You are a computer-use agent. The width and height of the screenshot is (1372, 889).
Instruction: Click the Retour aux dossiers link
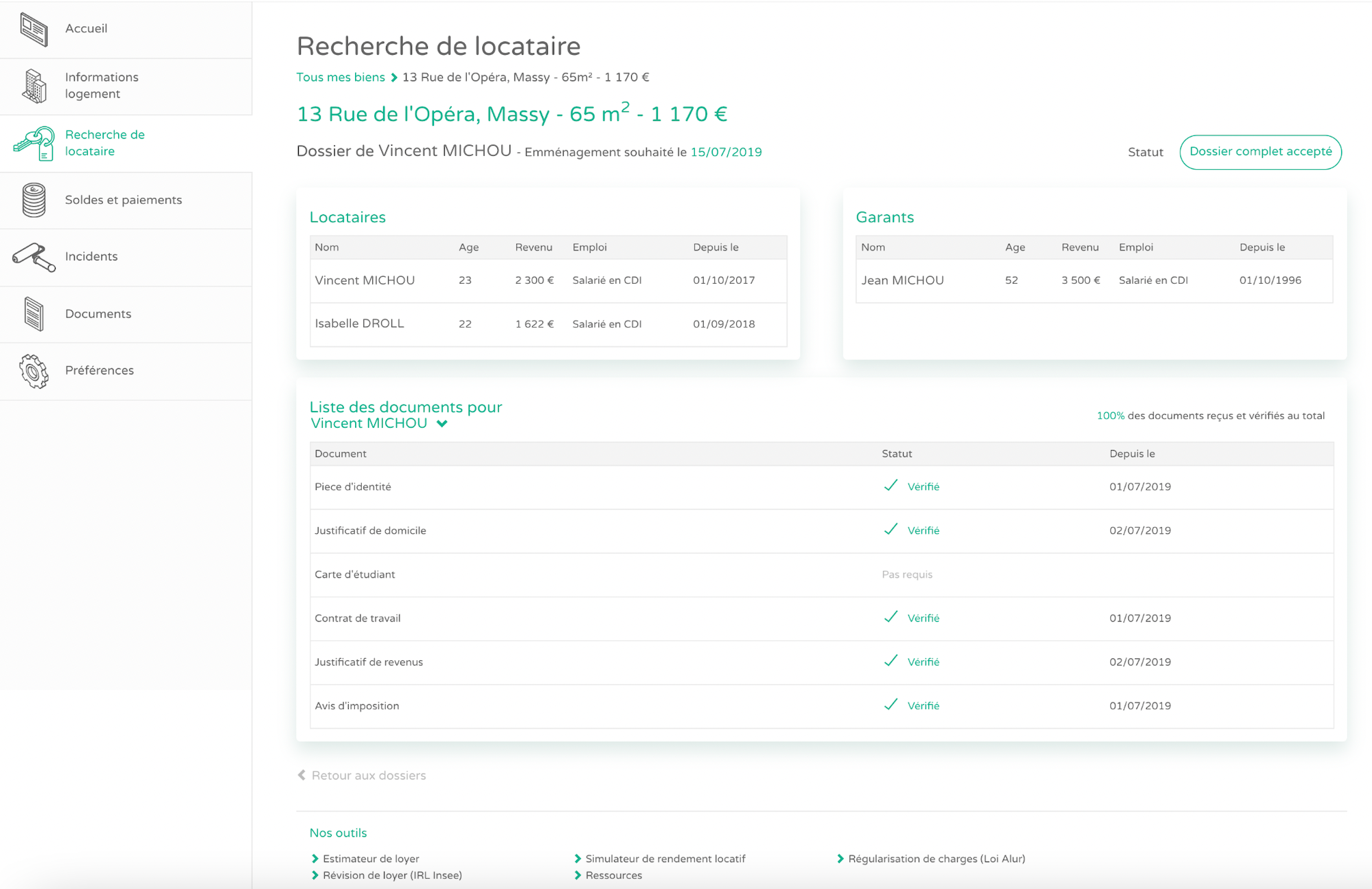(369, 775)
